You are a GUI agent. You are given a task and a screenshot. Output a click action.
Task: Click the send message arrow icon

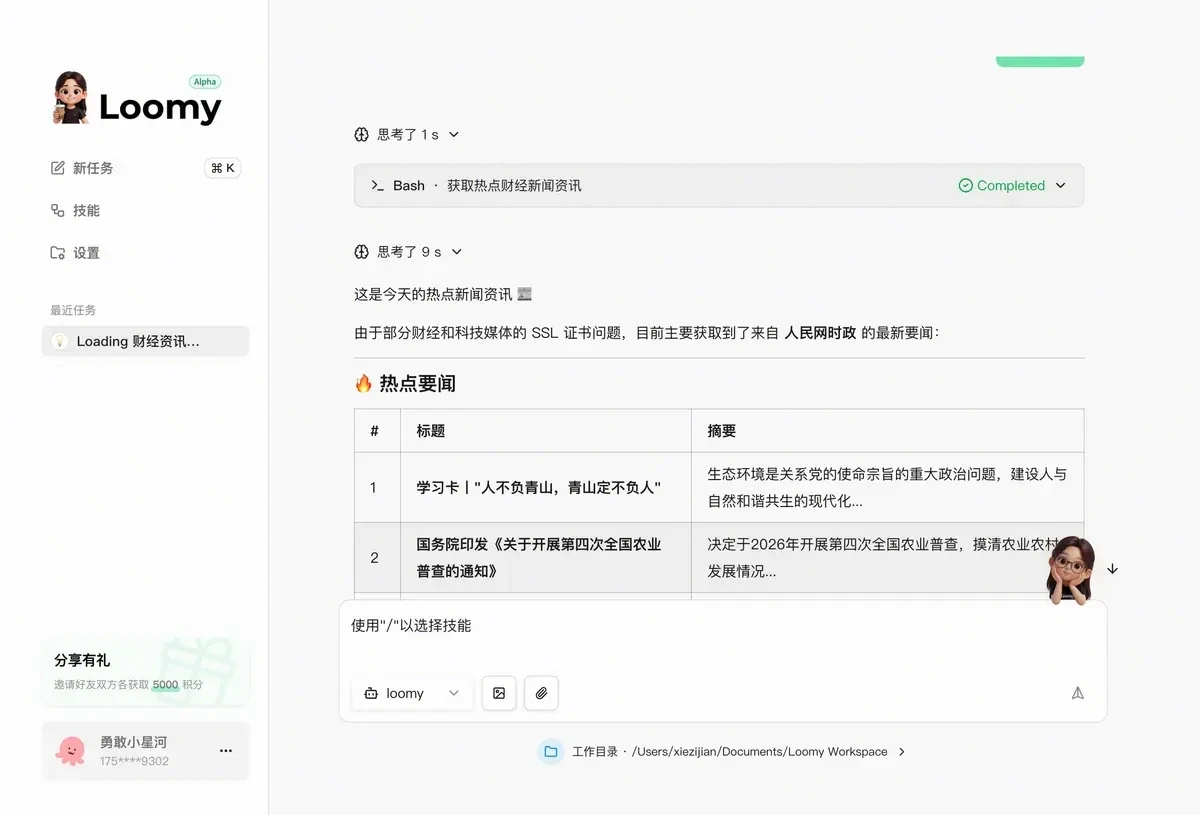tap(1078, 693)
